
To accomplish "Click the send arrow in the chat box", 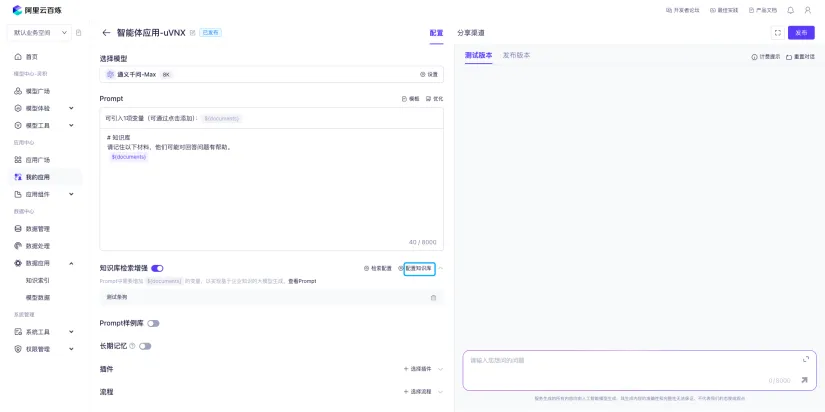I will [x=804, y=380].
